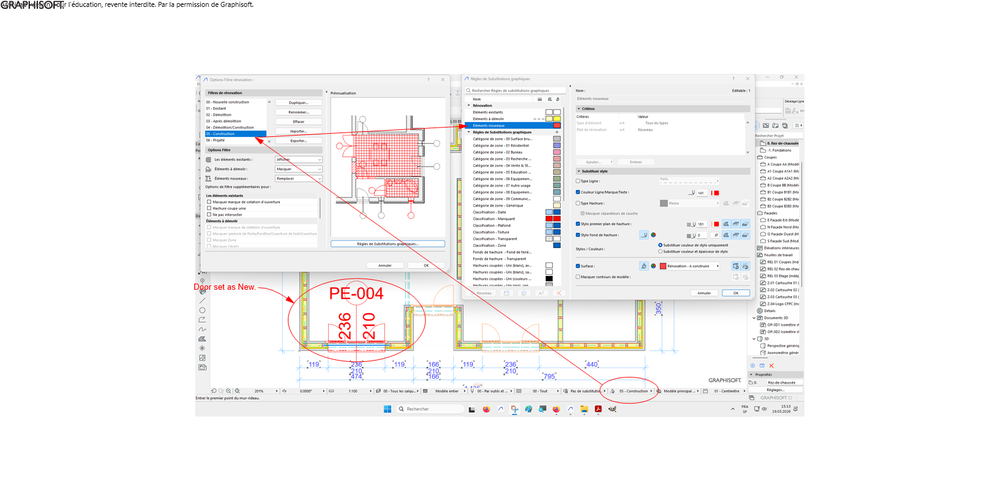
Task: Click Windows Start button on taskbar
Action: coord(387,408)
